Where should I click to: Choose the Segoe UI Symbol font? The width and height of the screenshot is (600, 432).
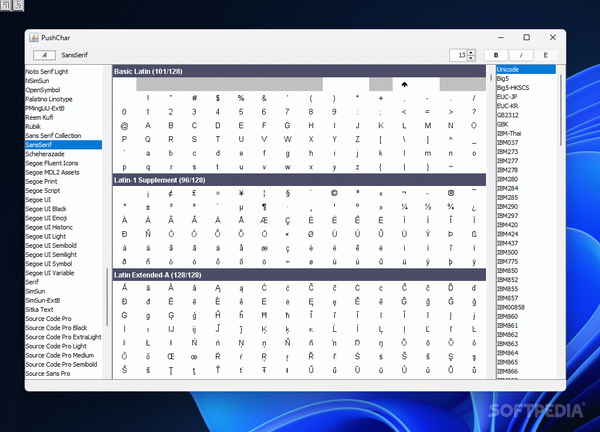49,264
